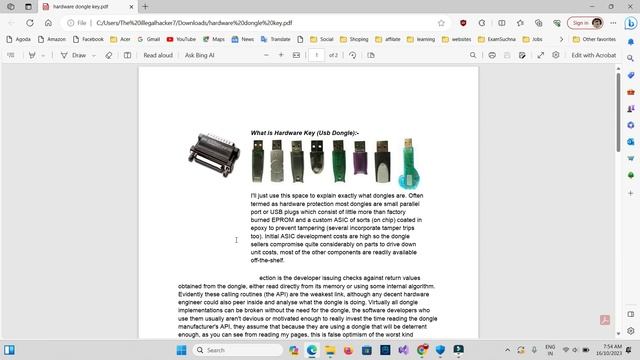Open the Maps bookmark
The width and height of the screenshot is (640, 360).
[214, 39]
